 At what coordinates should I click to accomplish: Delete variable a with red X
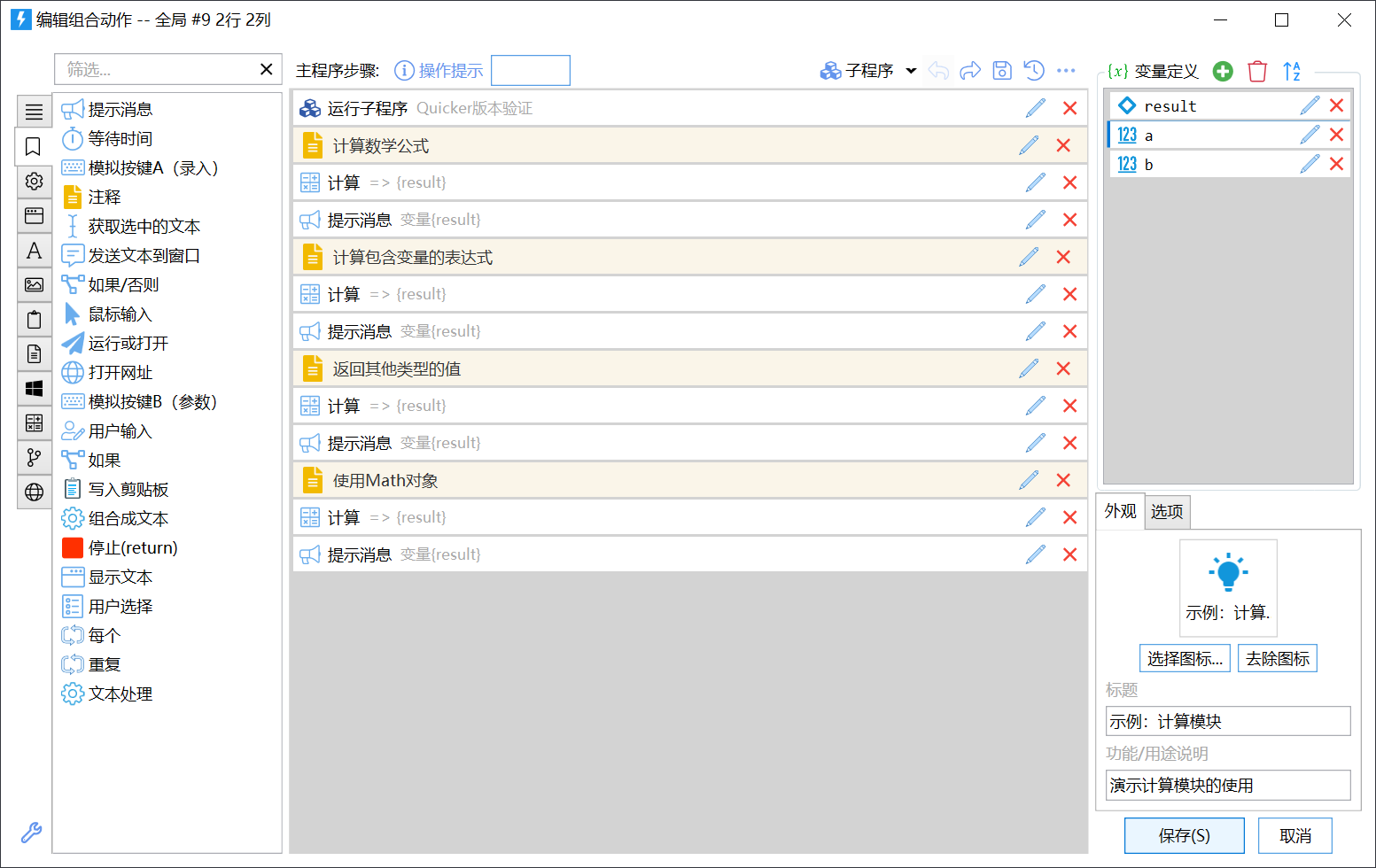pyautogui.click(x=1336, y=135)
